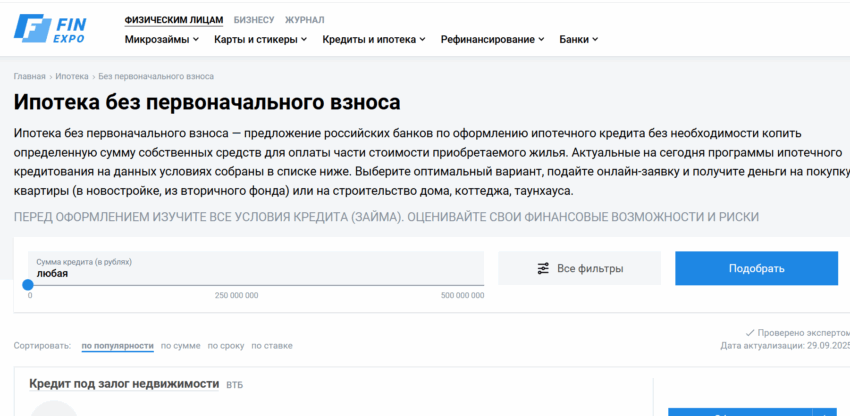Select sorting по сроку
The width and height of the screenshot is (850, 416).
[x=225, y=346]
